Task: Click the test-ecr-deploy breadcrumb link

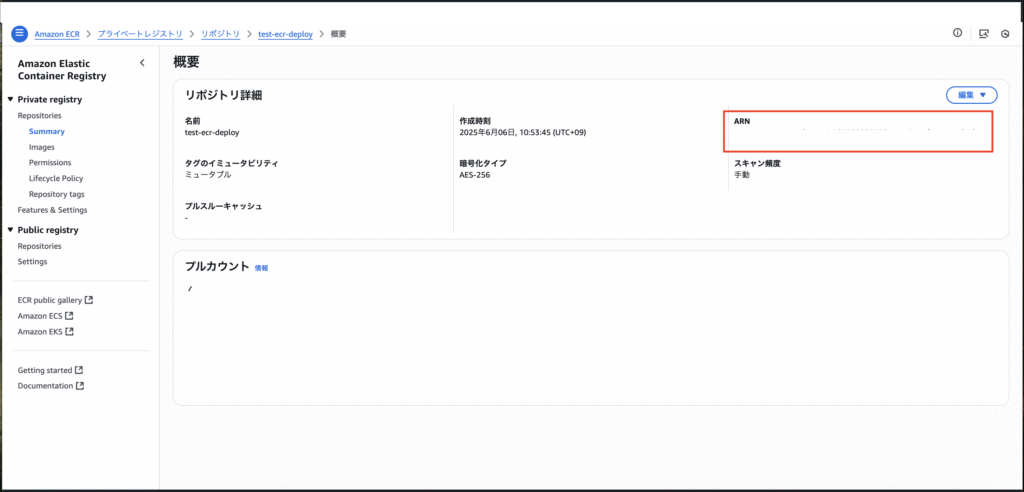Action: pos(285,34)
